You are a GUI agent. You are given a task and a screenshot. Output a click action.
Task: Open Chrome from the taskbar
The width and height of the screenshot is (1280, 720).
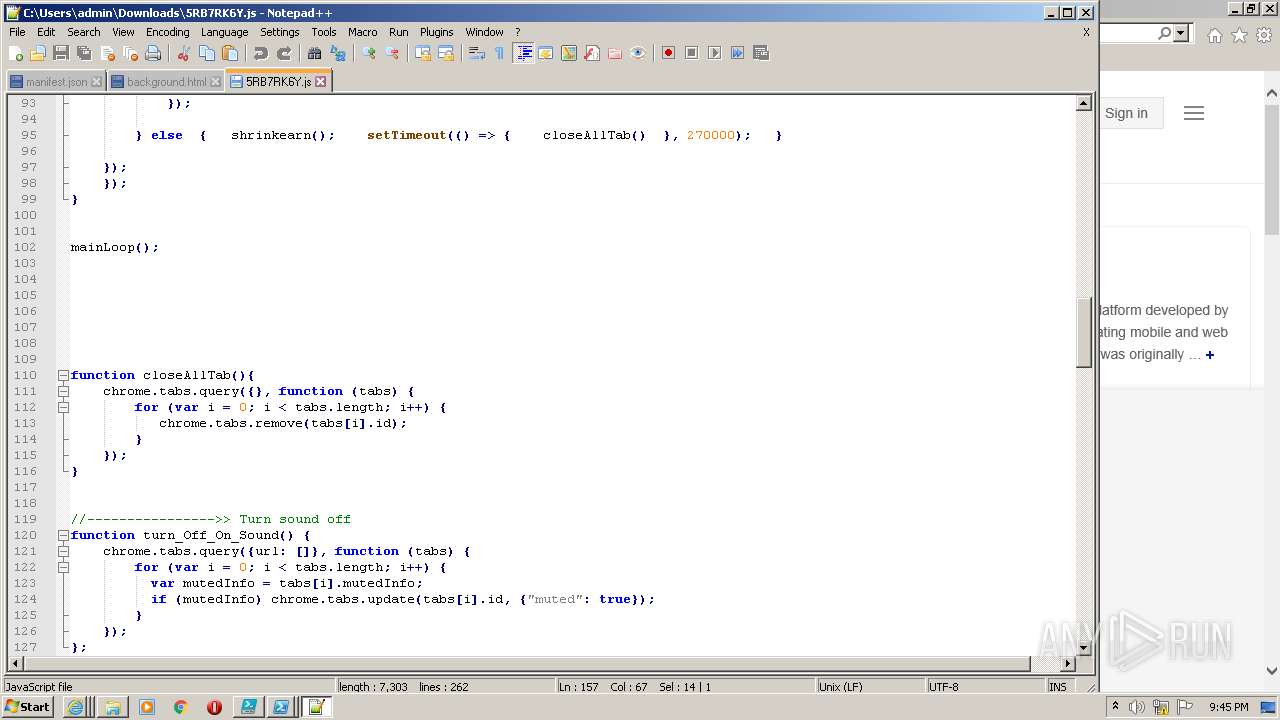click(180, 707)
